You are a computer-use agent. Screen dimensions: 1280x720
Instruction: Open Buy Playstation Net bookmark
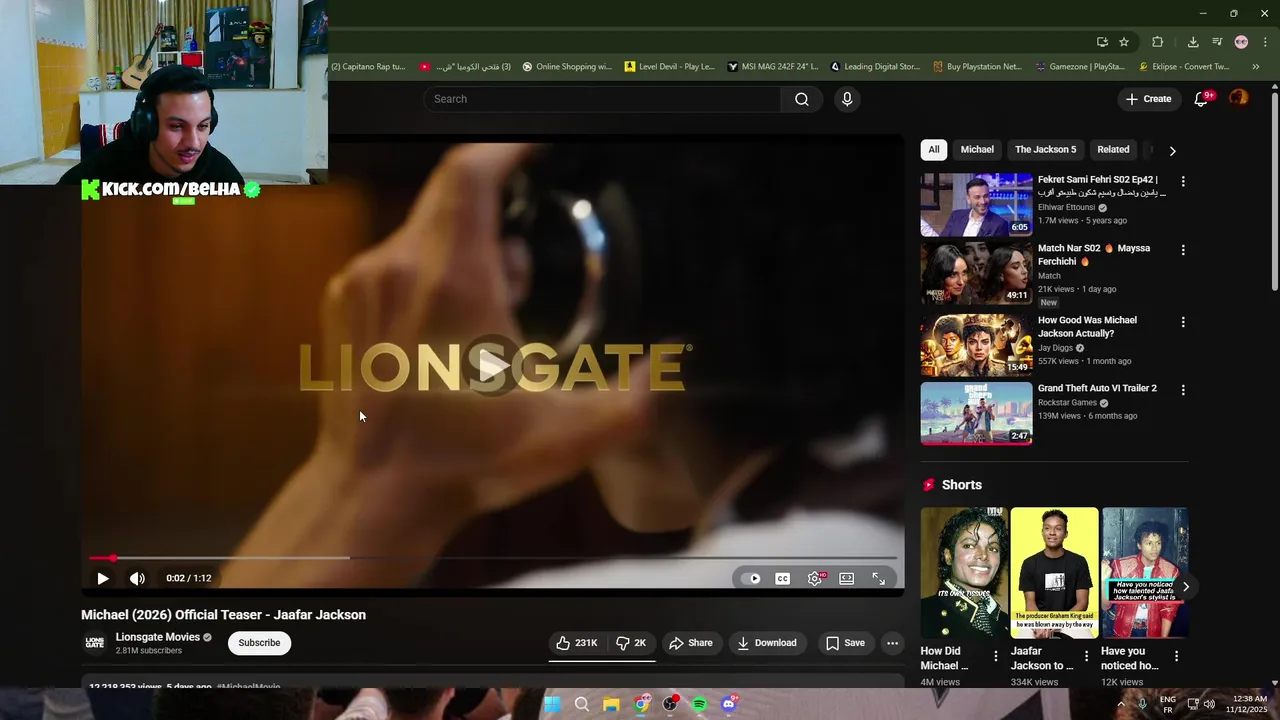pos(977,67)
